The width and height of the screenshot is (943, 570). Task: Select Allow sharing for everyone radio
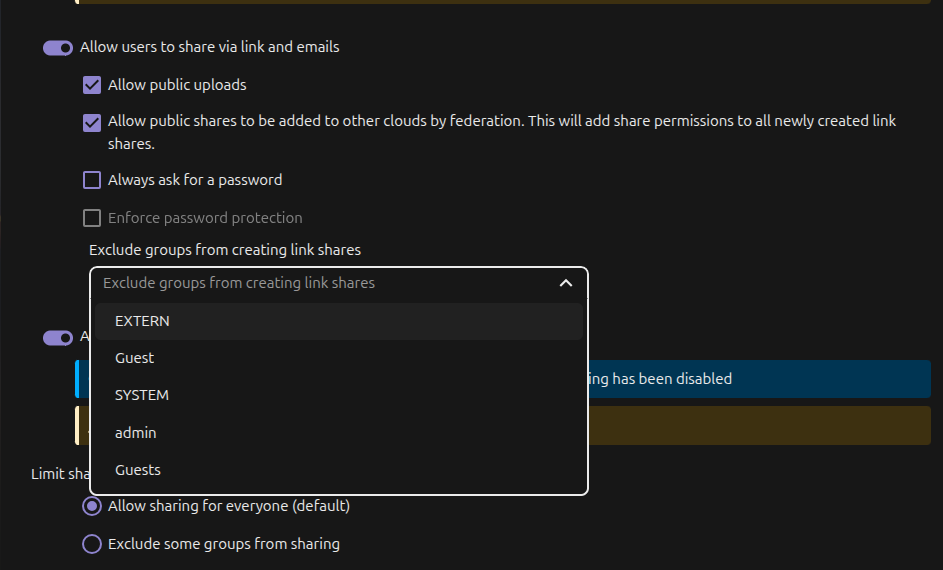click(x=92, y=506)
